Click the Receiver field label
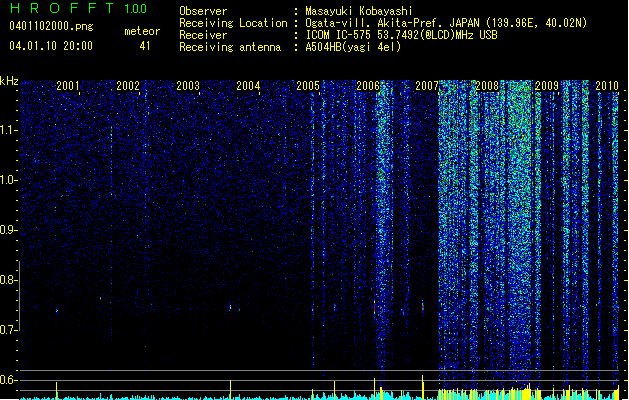The width and height of the screenshot is (629, 400). pos(203,35)
